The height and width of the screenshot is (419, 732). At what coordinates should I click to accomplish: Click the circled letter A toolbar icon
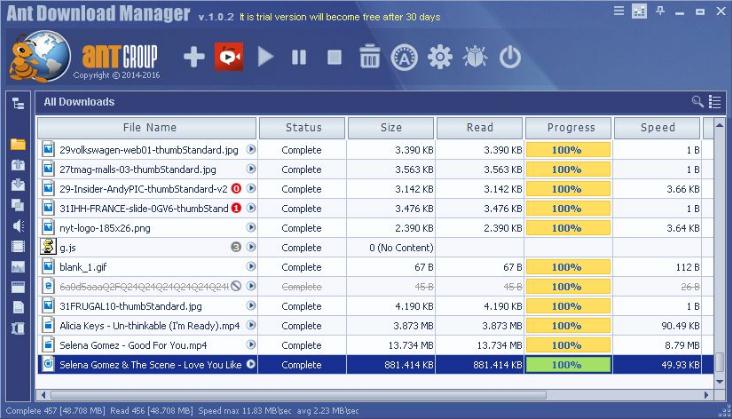404,57
